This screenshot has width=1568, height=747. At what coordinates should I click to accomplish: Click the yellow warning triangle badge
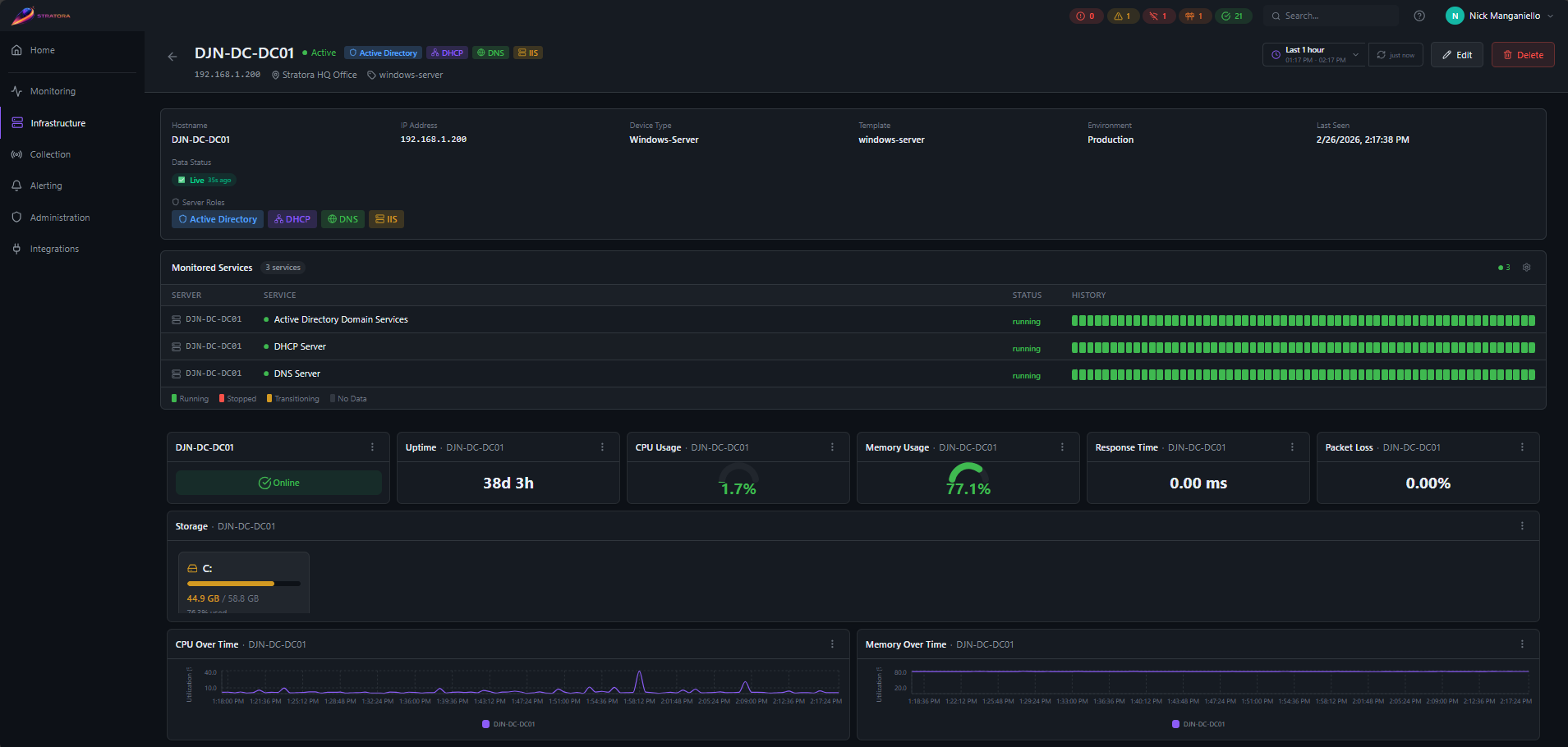pyautogui.click(x=1123, y=16)
